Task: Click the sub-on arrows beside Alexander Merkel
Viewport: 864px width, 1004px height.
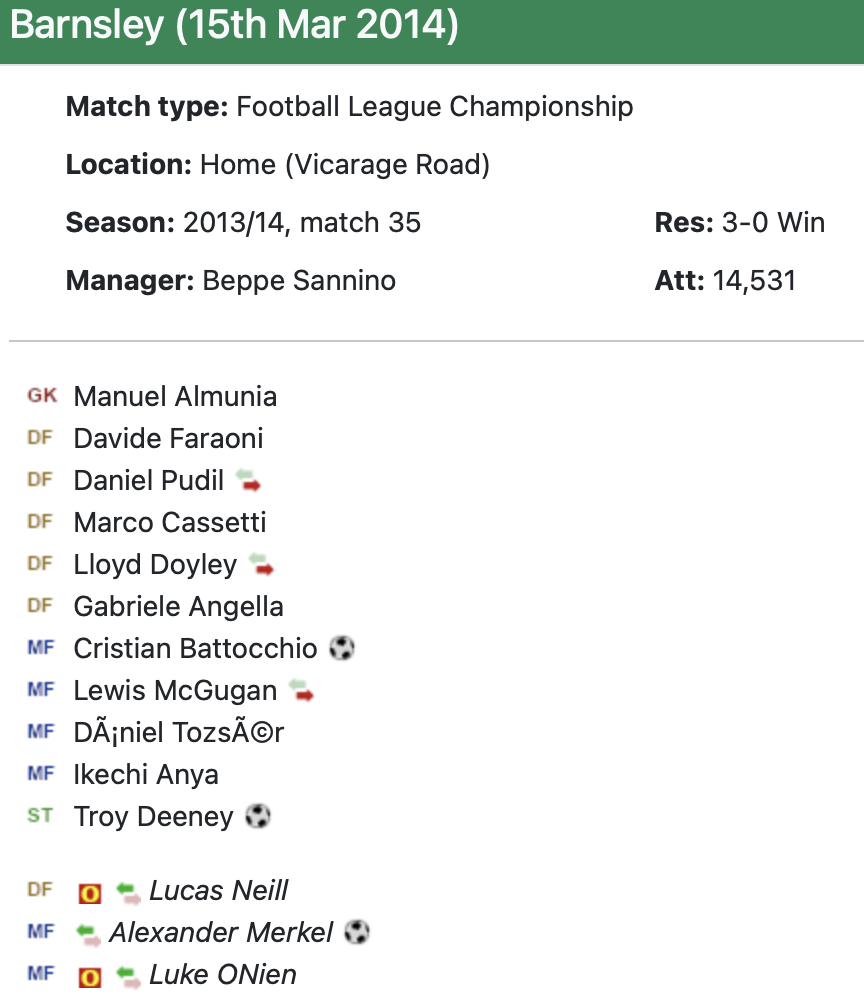Action: [89, 934]
